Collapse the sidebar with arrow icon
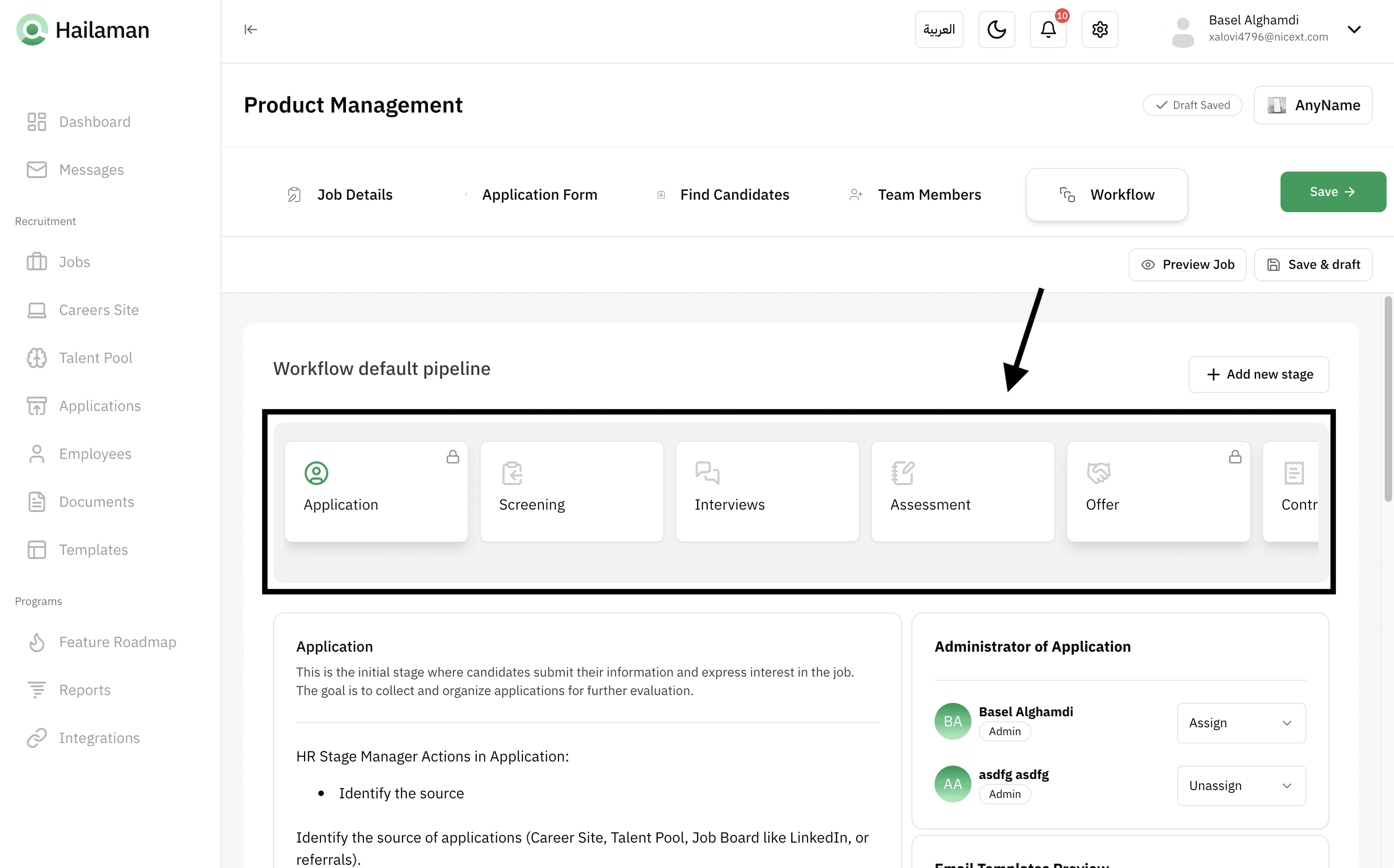This screenshot has height=868, width=1394. [250, 29]
